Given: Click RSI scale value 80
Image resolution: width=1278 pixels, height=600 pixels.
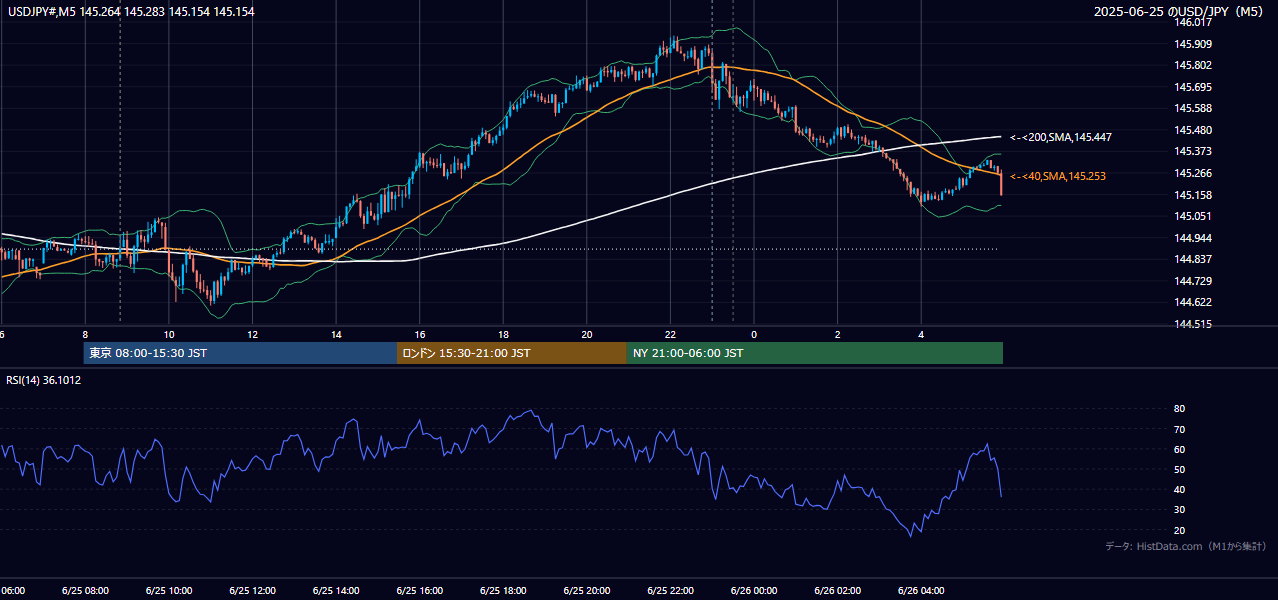Looking at the screenshot, I should point(1179,409).
